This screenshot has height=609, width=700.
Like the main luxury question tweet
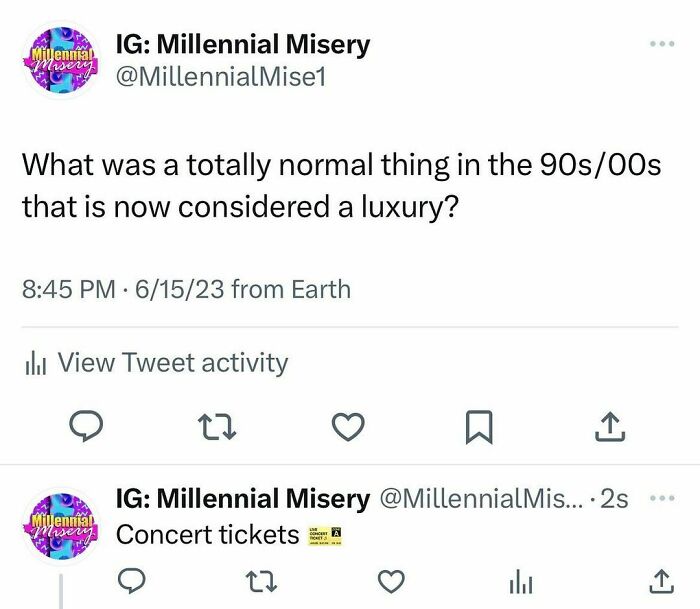click(346, 428)
